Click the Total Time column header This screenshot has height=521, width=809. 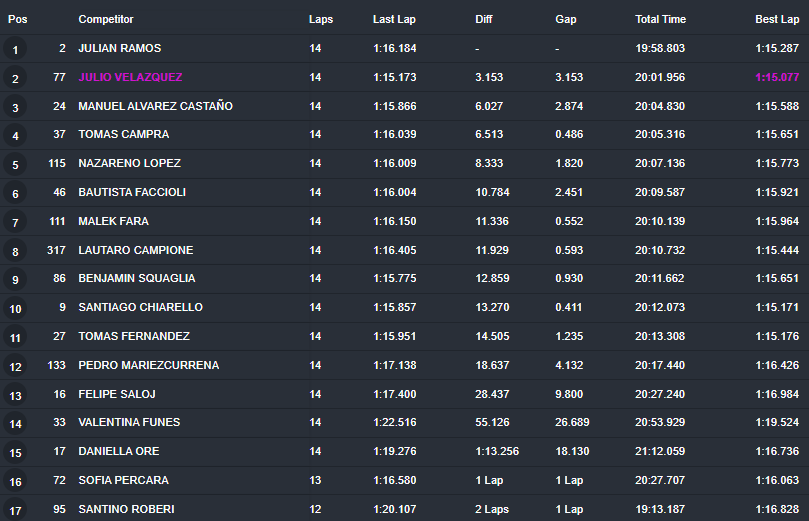point(660,19)
